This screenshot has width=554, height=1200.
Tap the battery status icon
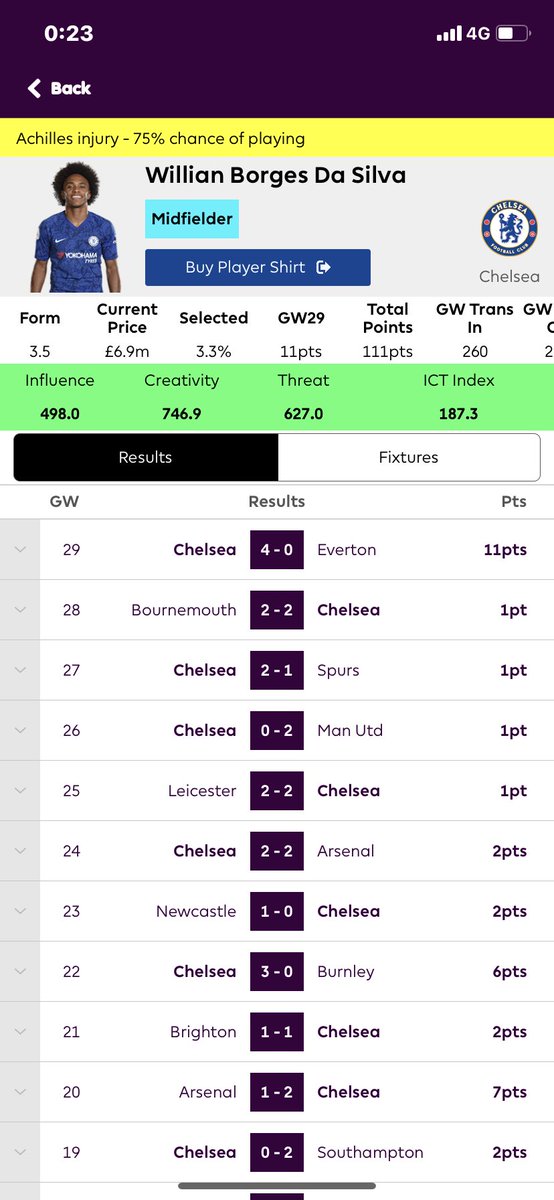click(513, 33)
